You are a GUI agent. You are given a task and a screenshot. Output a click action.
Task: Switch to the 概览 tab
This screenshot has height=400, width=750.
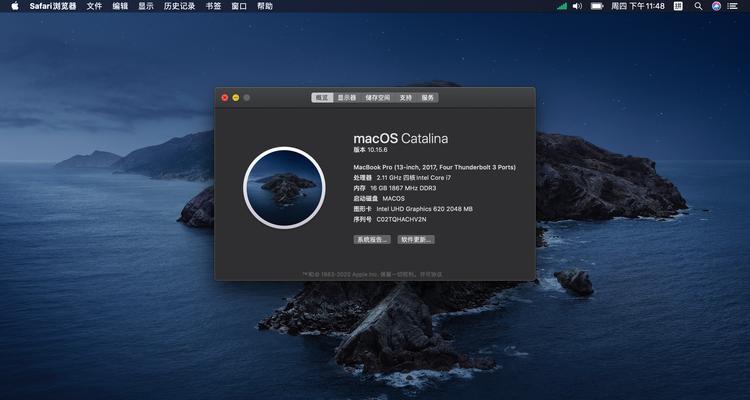[x=322, y=98]
